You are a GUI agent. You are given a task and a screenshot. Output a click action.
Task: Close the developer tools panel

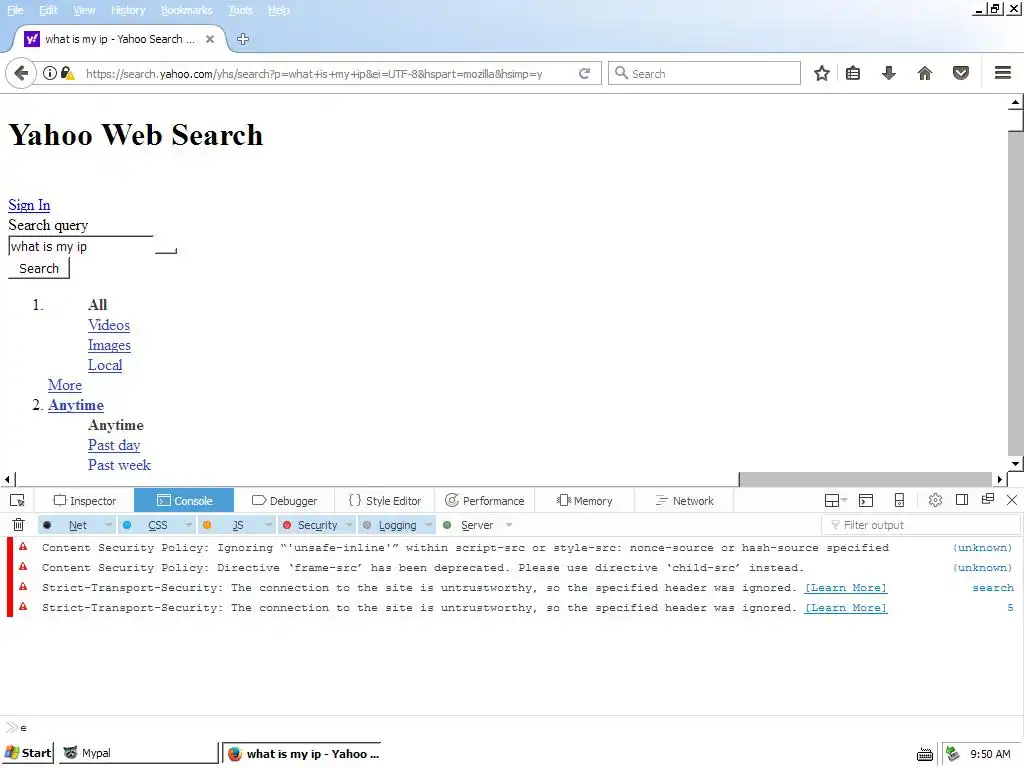[x=1012, y=500]
